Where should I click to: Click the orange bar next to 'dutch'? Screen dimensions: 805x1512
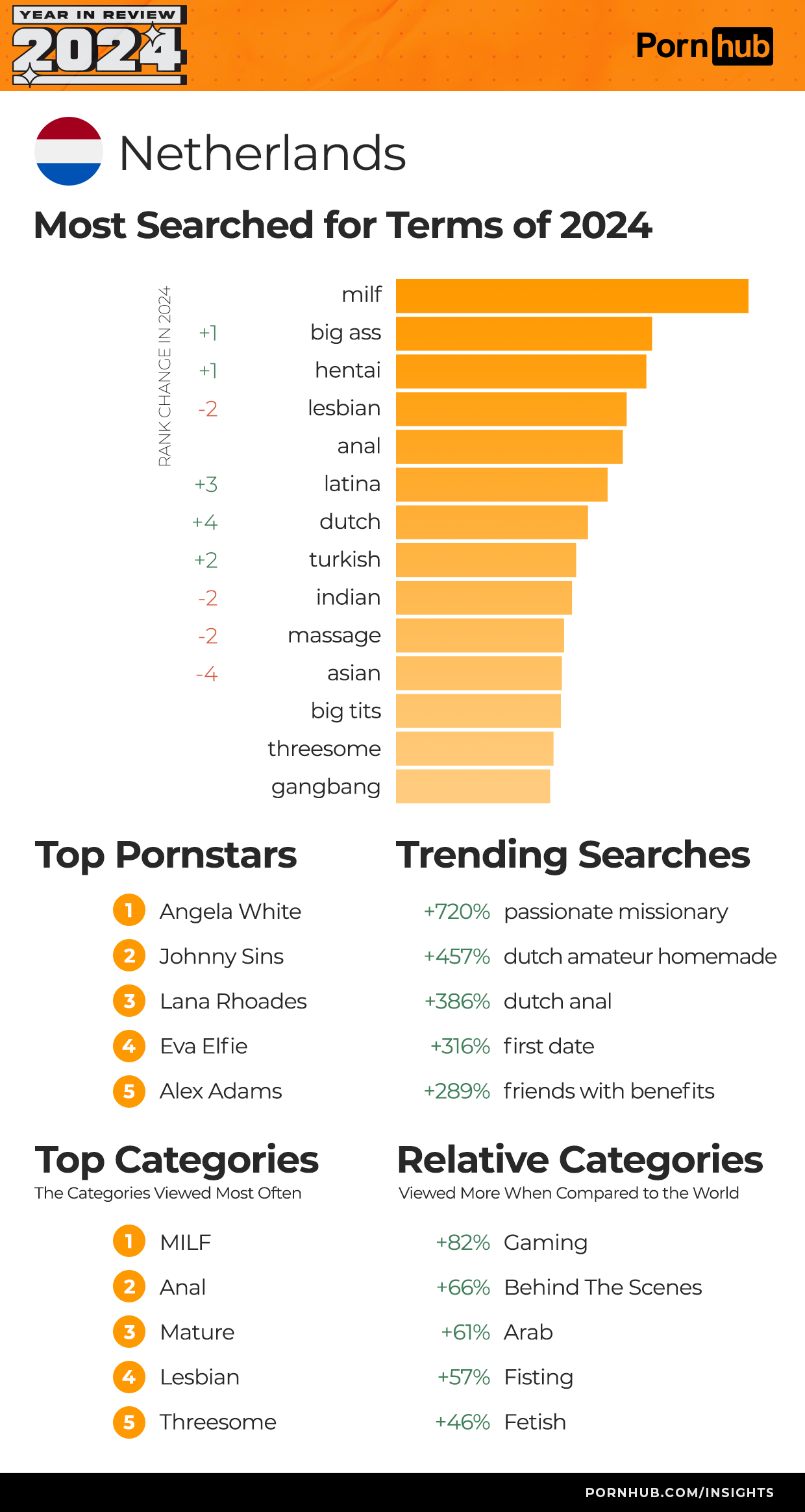[x=491, y=522]
